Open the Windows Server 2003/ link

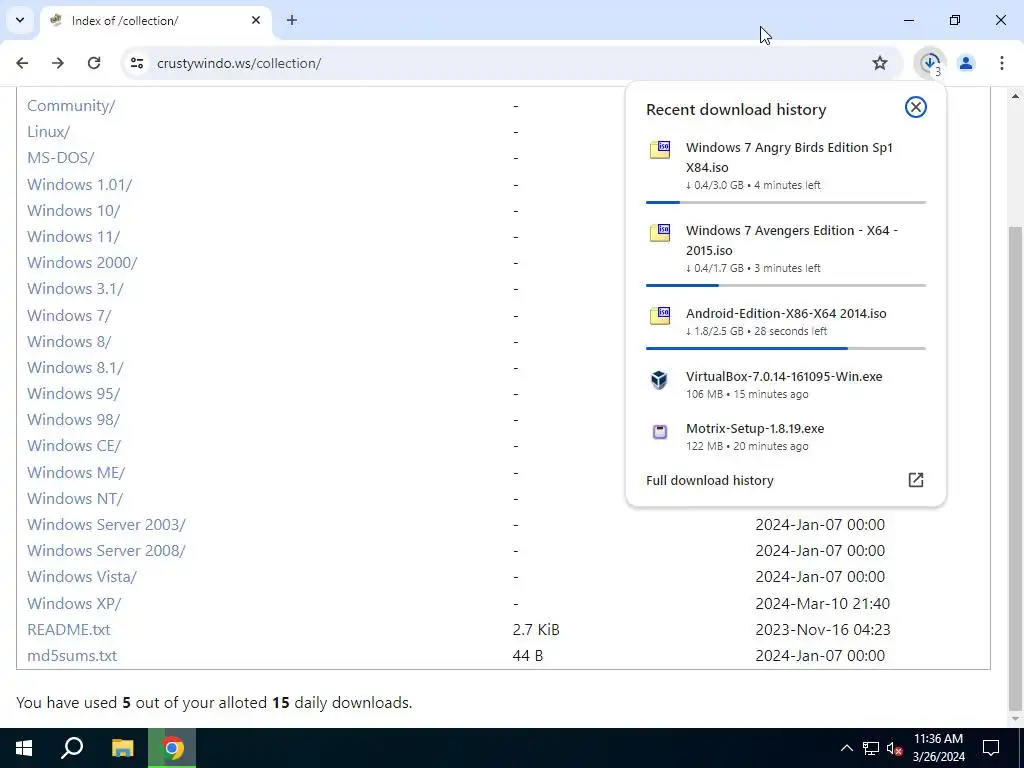pos(106,525)
